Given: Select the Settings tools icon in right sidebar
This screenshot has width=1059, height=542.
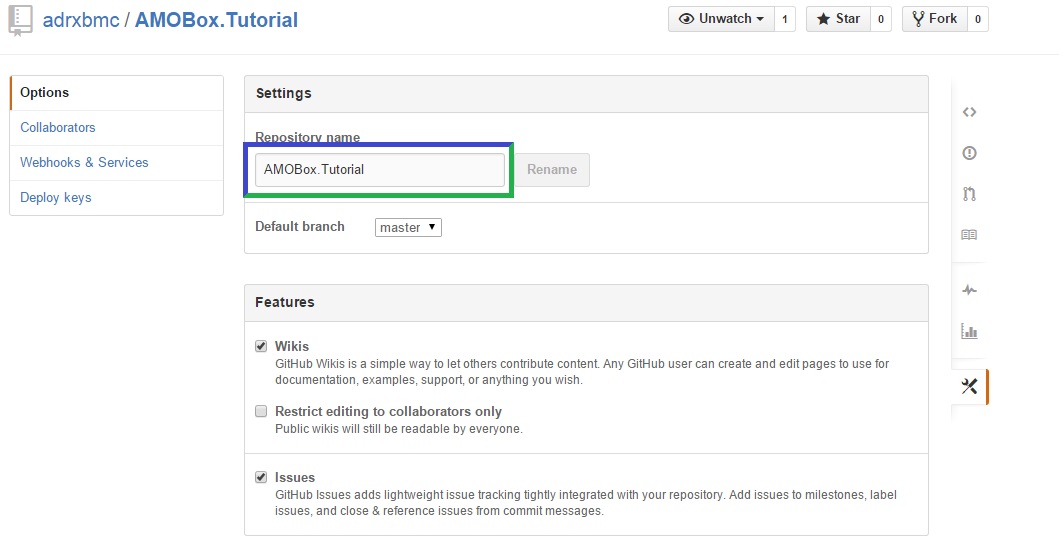Looking at the screenshot, I should [x=969, y=387].
